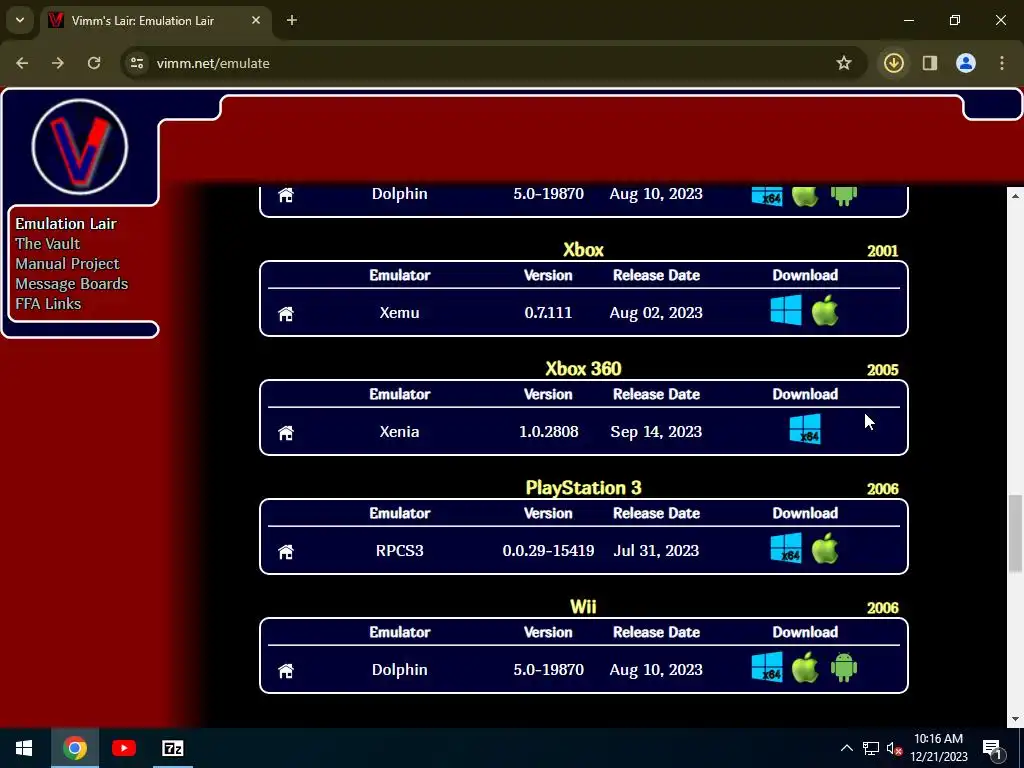
Task: Download RPCS3 for macOS
Action: [825, 548]
